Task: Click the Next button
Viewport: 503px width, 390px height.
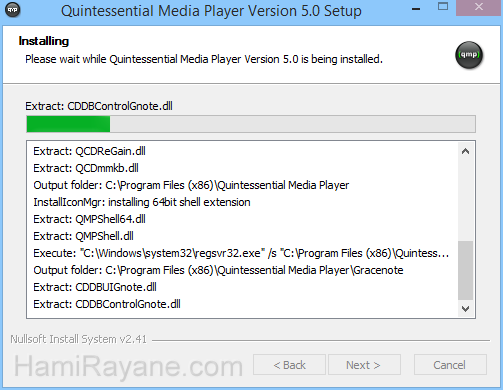Action: point(364,365)
